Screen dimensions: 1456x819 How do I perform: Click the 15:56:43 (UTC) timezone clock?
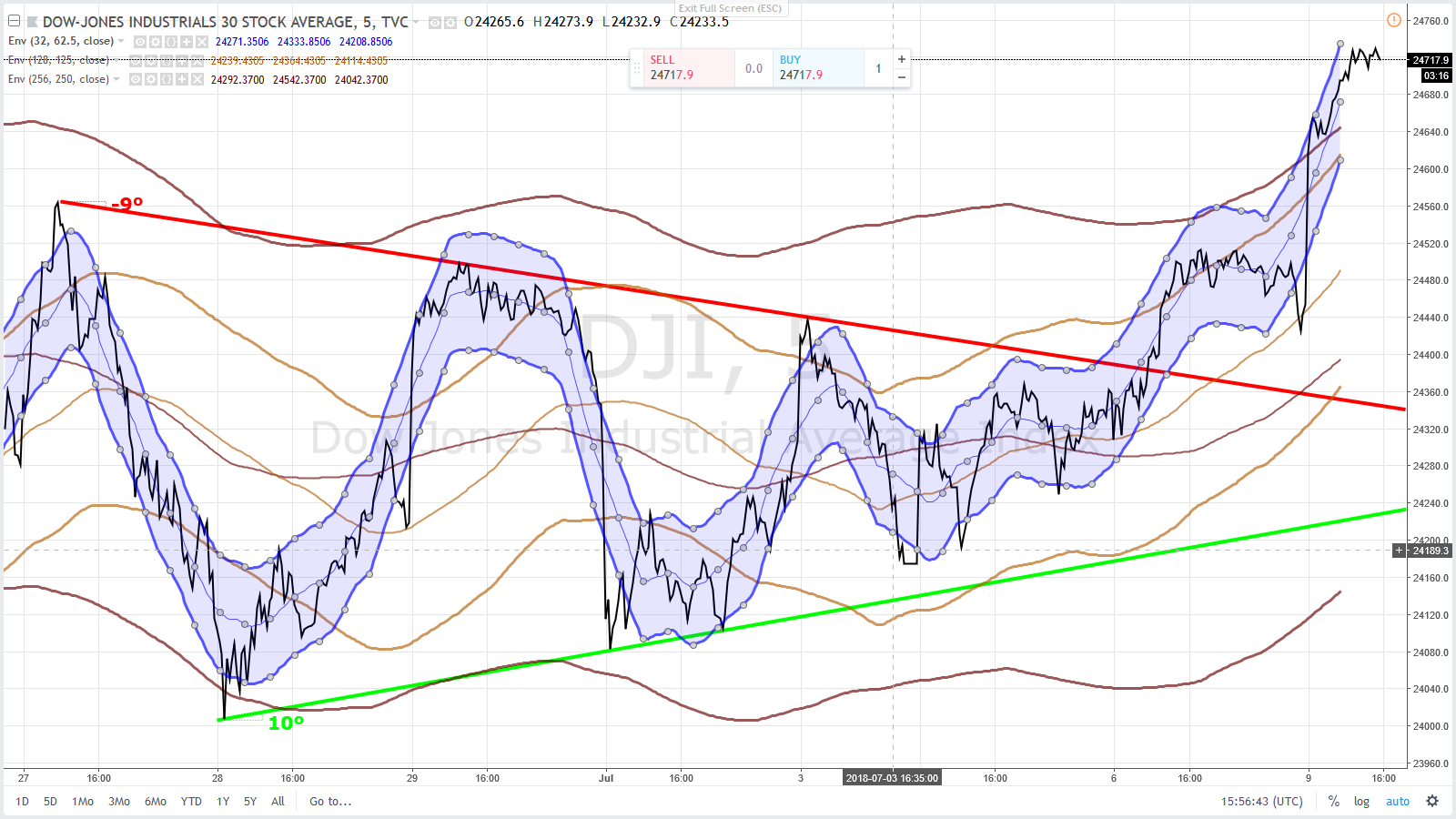pos(1261,802)
